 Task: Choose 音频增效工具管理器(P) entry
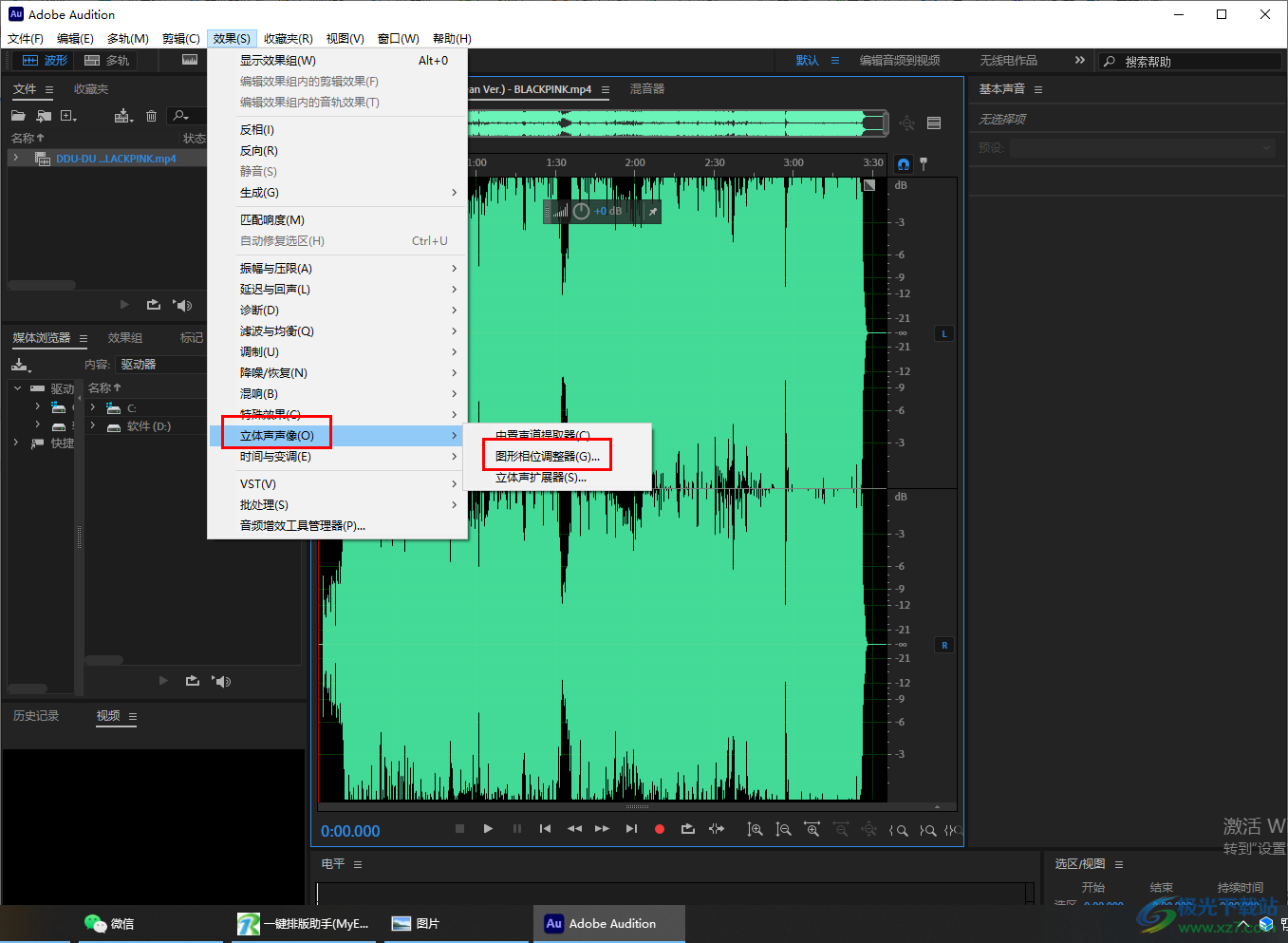tap(337, 526)
